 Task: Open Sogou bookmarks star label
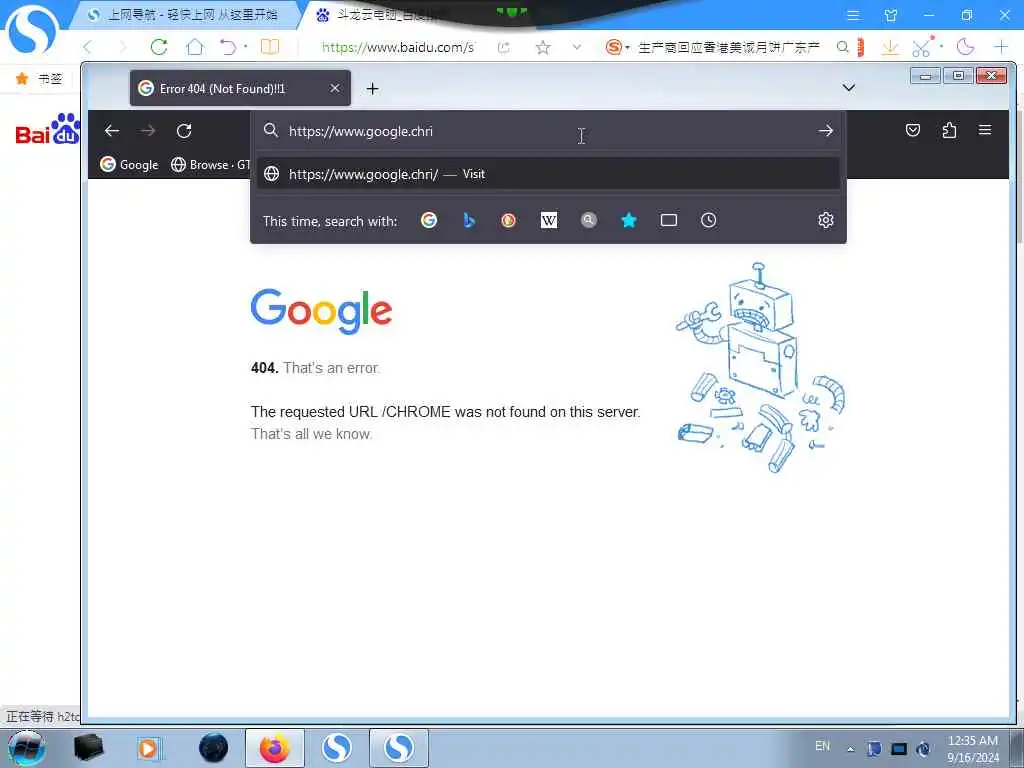[x=39, y=78]
